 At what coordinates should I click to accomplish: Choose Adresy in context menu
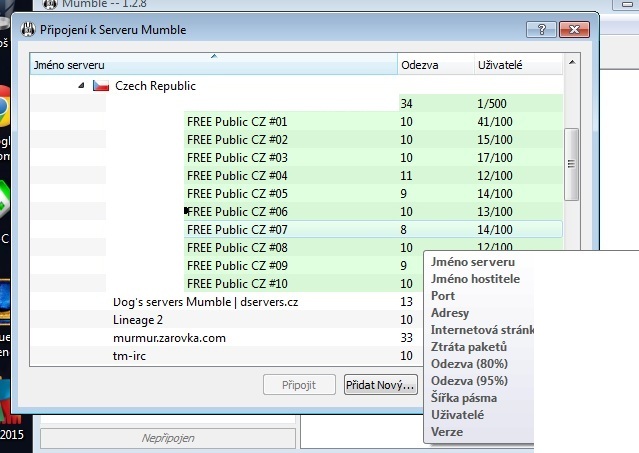[x=450, y=313]
